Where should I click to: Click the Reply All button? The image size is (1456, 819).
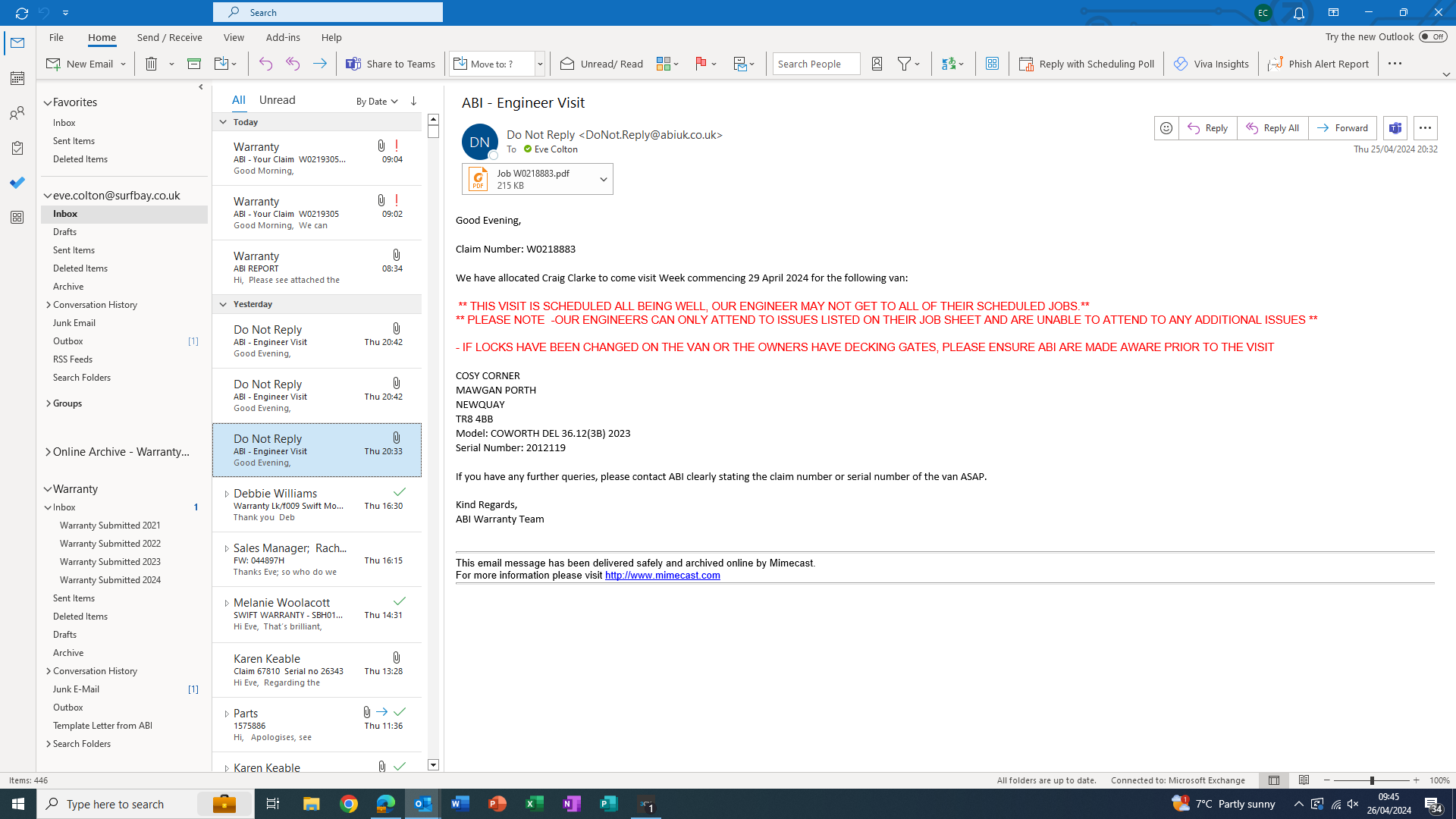1272,128
